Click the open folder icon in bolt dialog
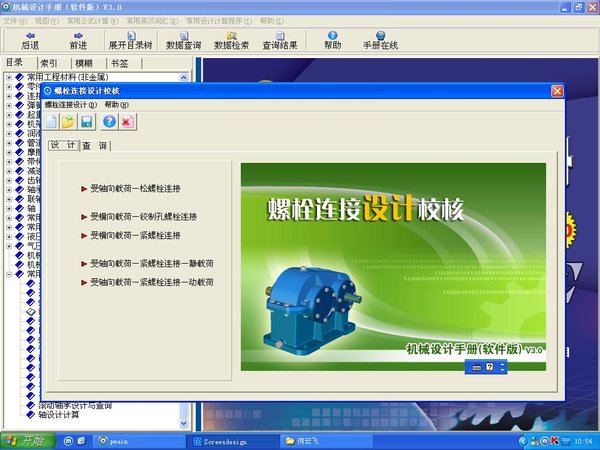Screen dimensions: 600x450 coord(68,122)
